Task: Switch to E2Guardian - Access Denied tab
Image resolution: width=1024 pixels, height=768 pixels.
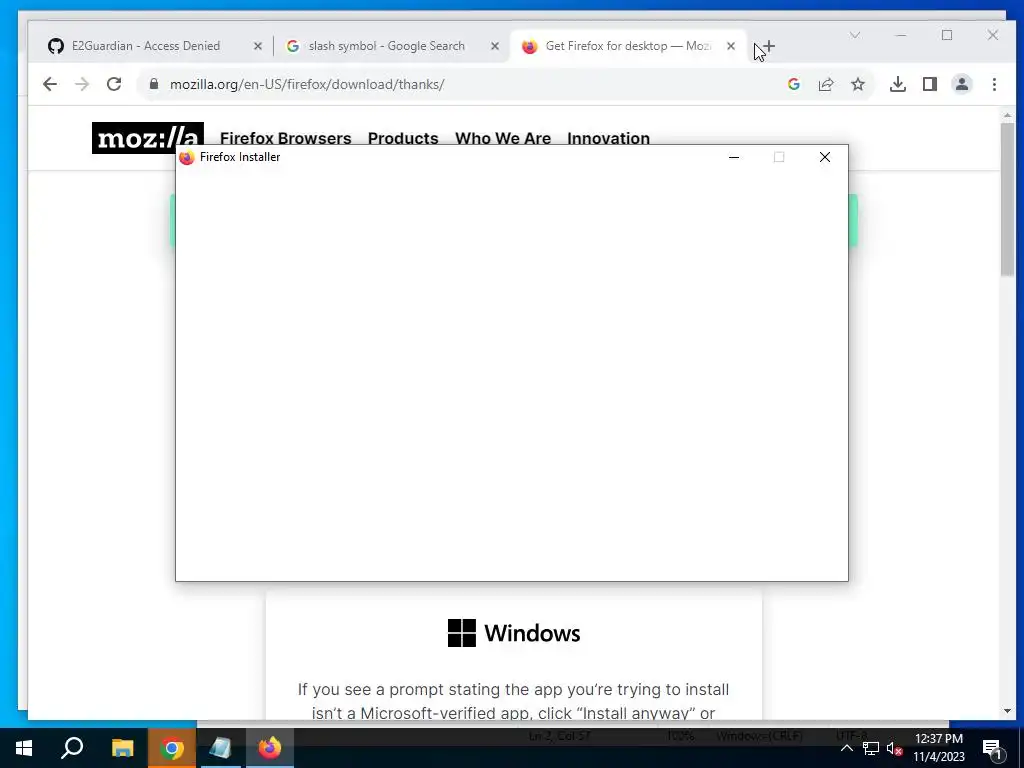Action: click(x=146, y=46)
